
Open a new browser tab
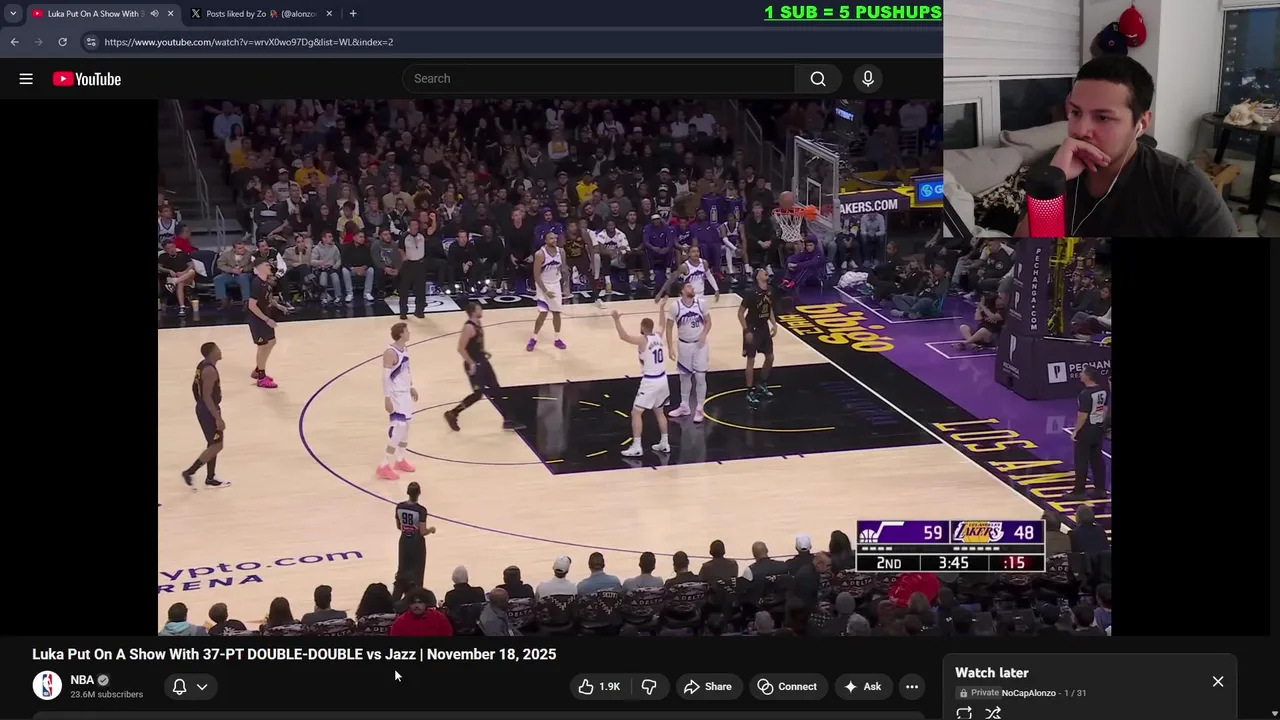(x=353, y=14)
